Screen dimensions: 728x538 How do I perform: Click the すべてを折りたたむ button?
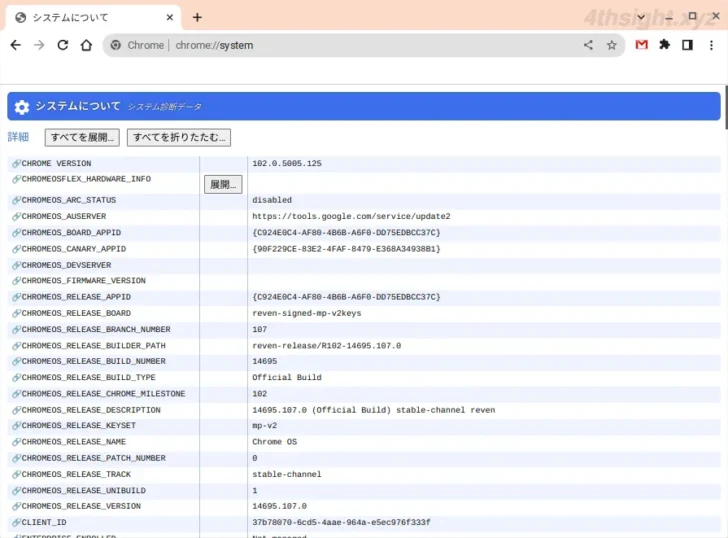(179, 137)
